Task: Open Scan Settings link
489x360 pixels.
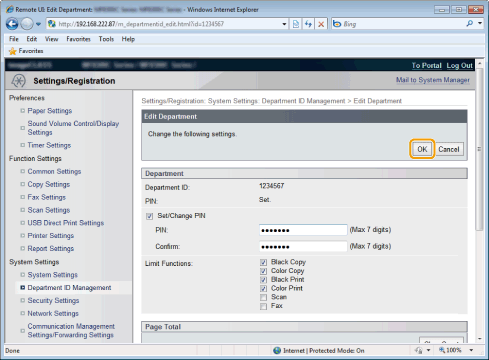Action: 49,210
